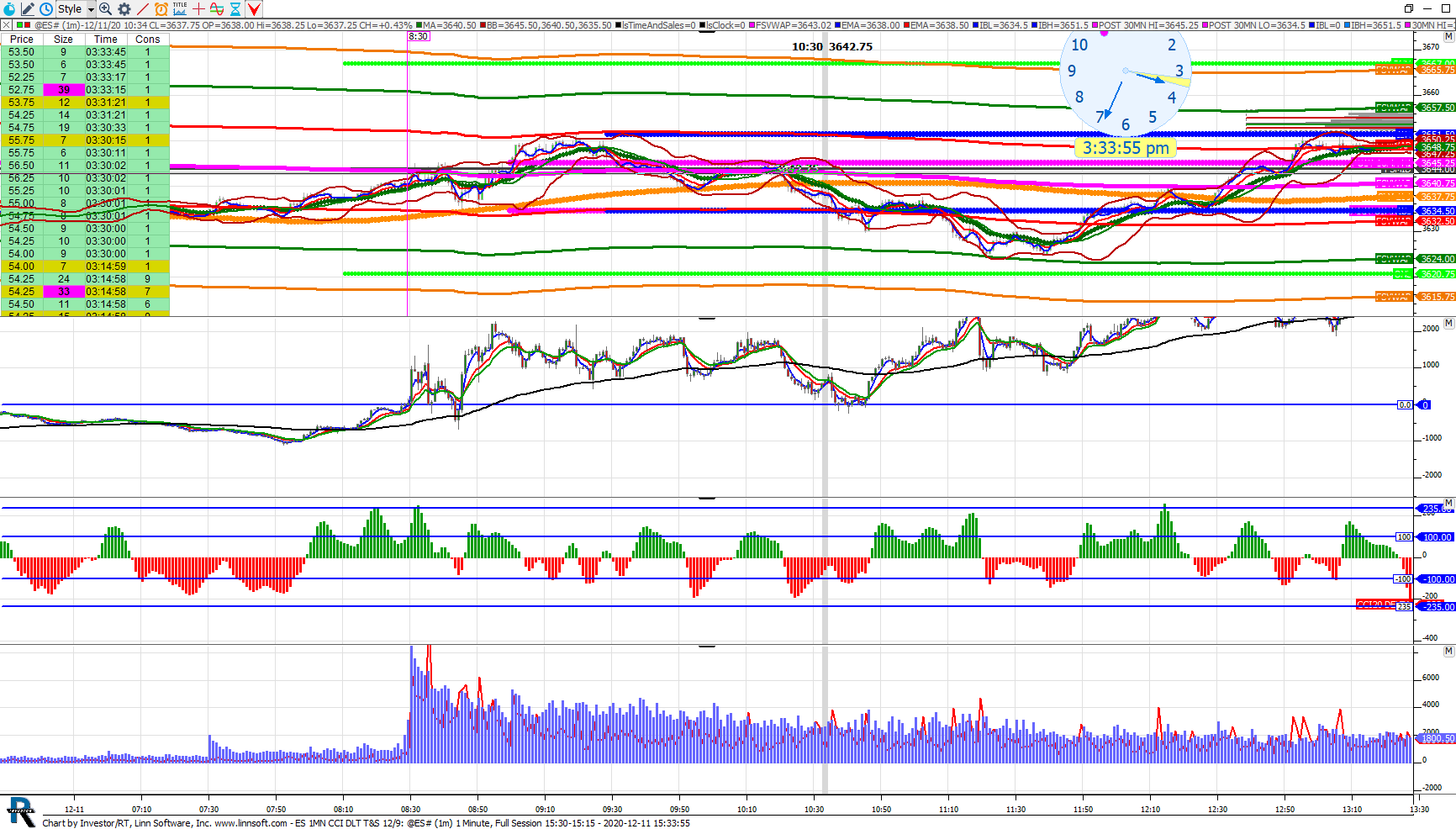Click the blue 0 zero-line tag

[x=1425, y=405]
